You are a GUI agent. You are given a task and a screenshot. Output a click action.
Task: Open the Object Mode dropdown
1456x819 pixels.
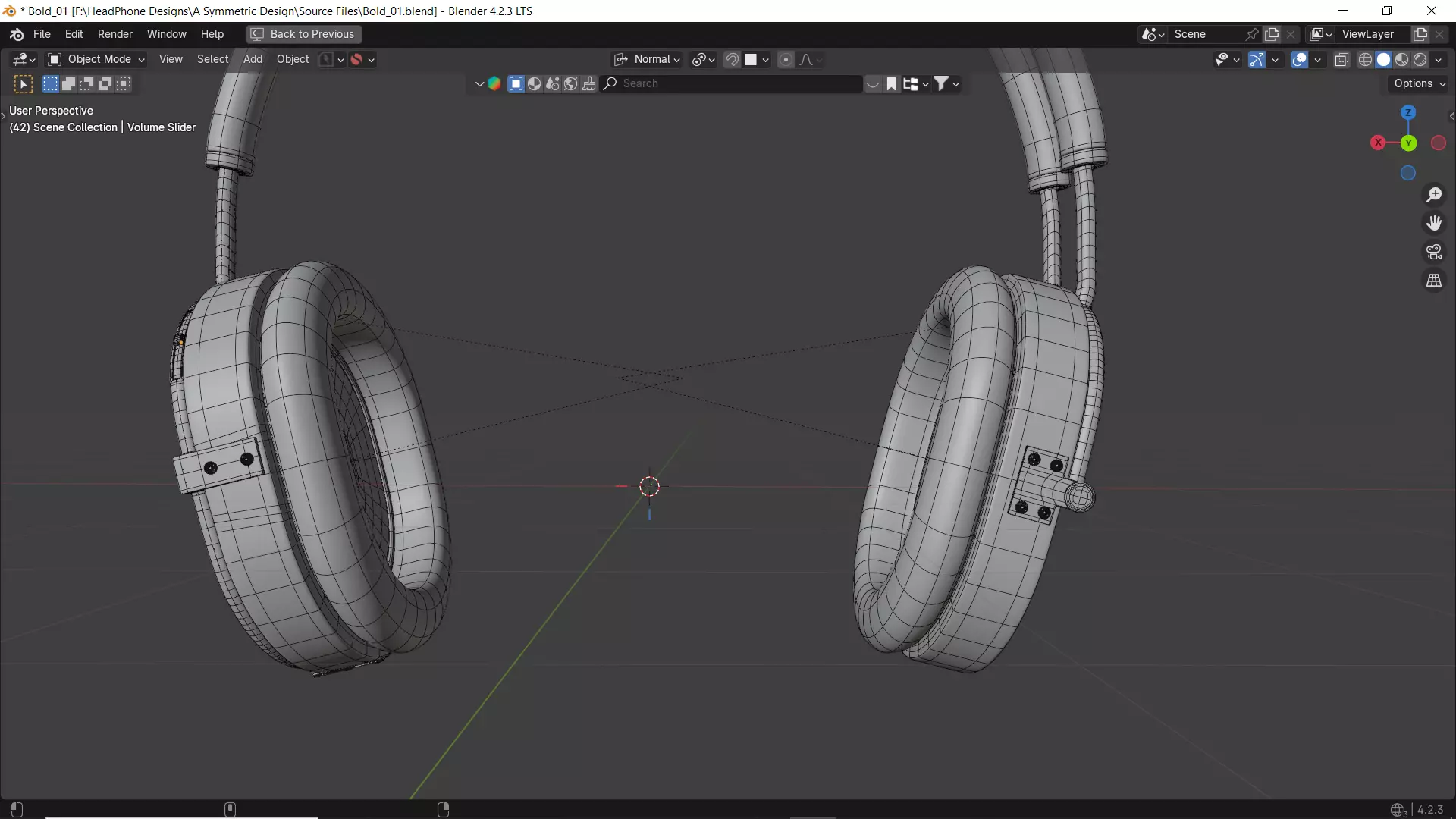click(96, 59)
